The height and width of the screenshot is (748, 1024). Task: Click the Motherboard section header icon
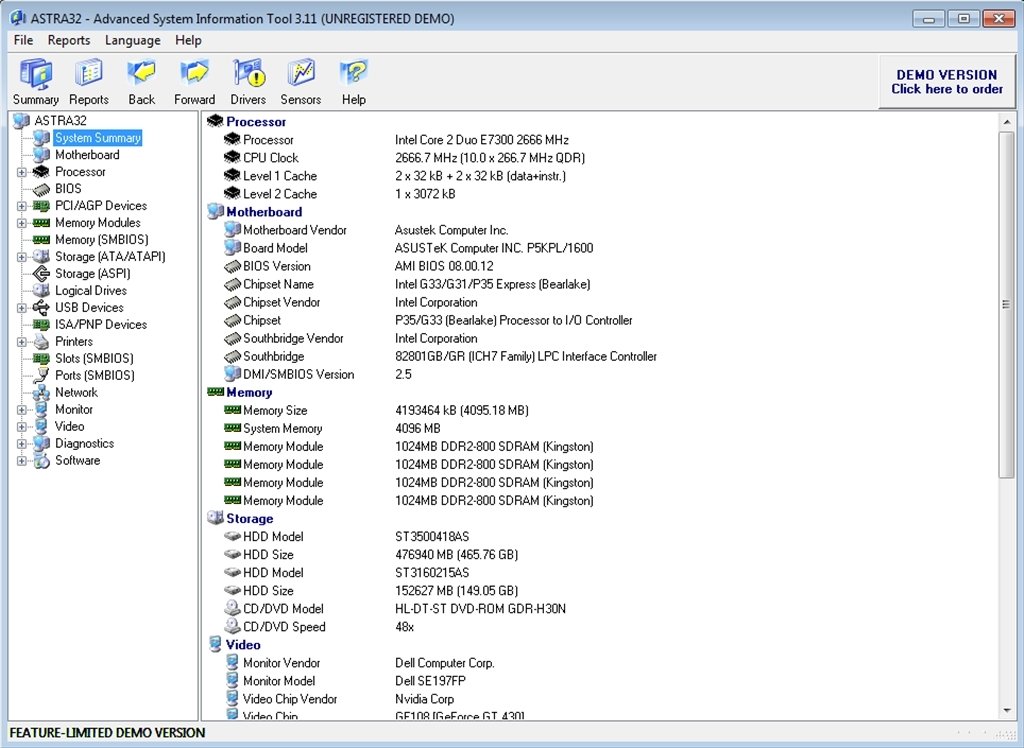coord(216,212)
